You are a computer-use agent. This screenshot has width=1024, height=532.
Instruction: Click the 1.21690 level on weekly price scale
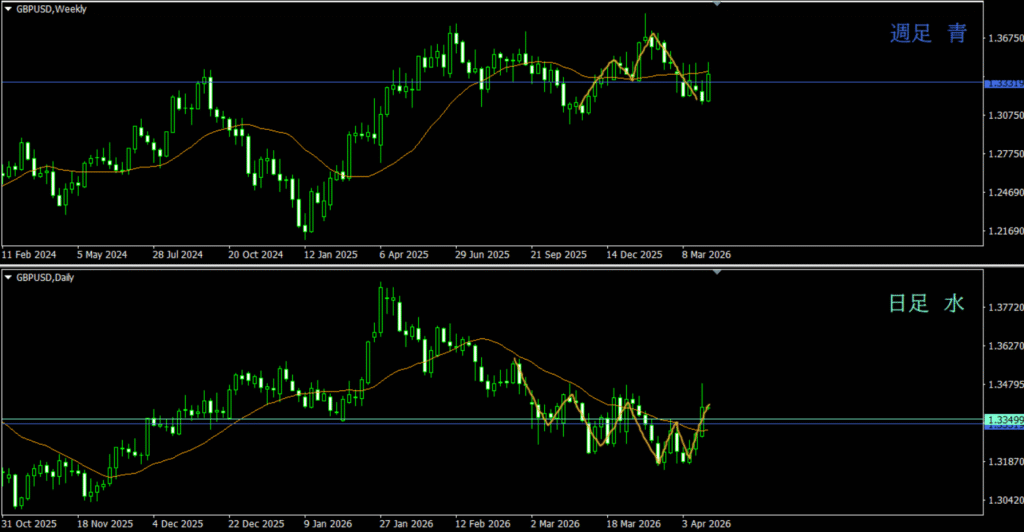click(1003, 232)
